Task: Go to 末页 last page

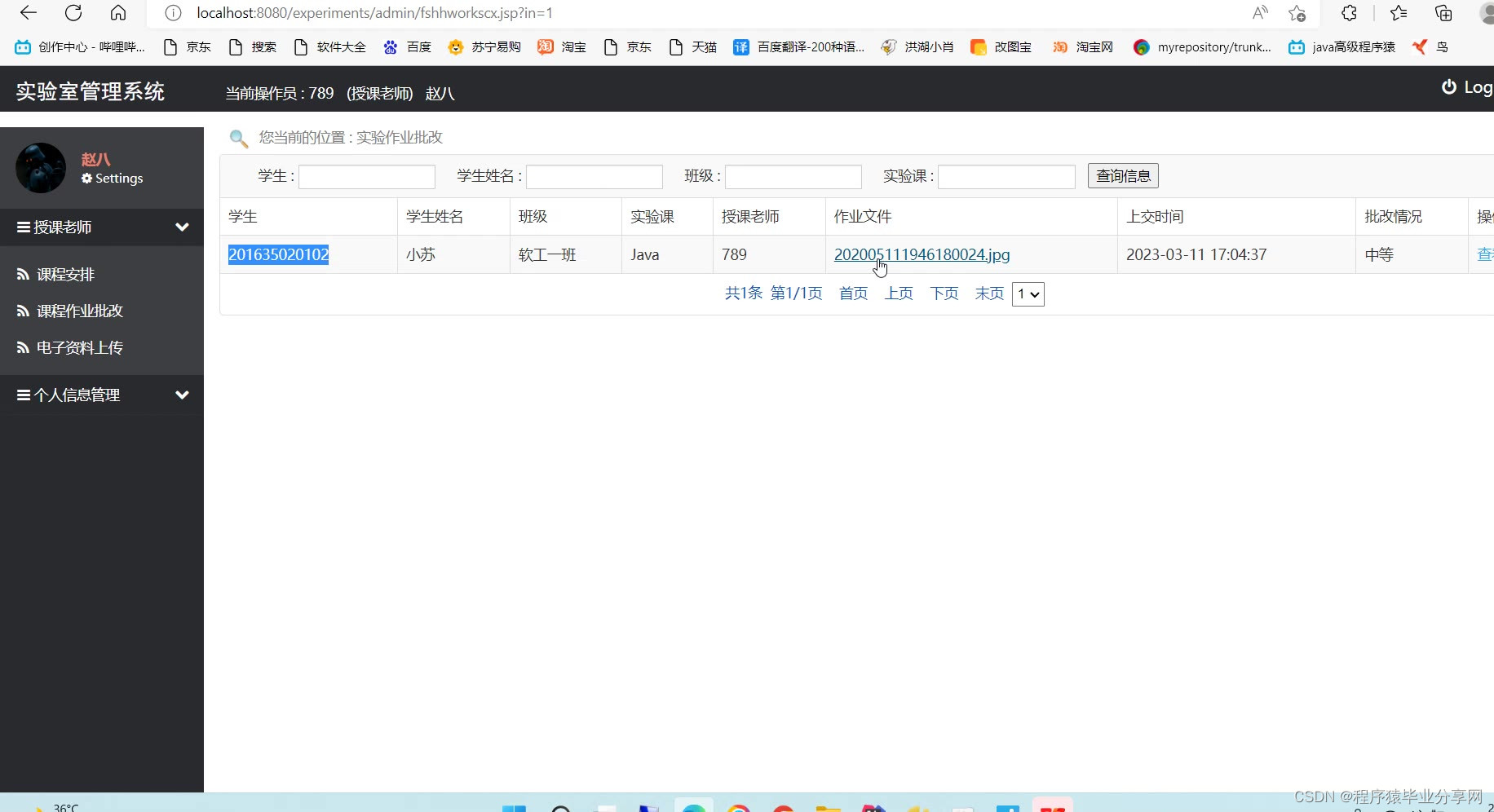Action: [989, 293]
